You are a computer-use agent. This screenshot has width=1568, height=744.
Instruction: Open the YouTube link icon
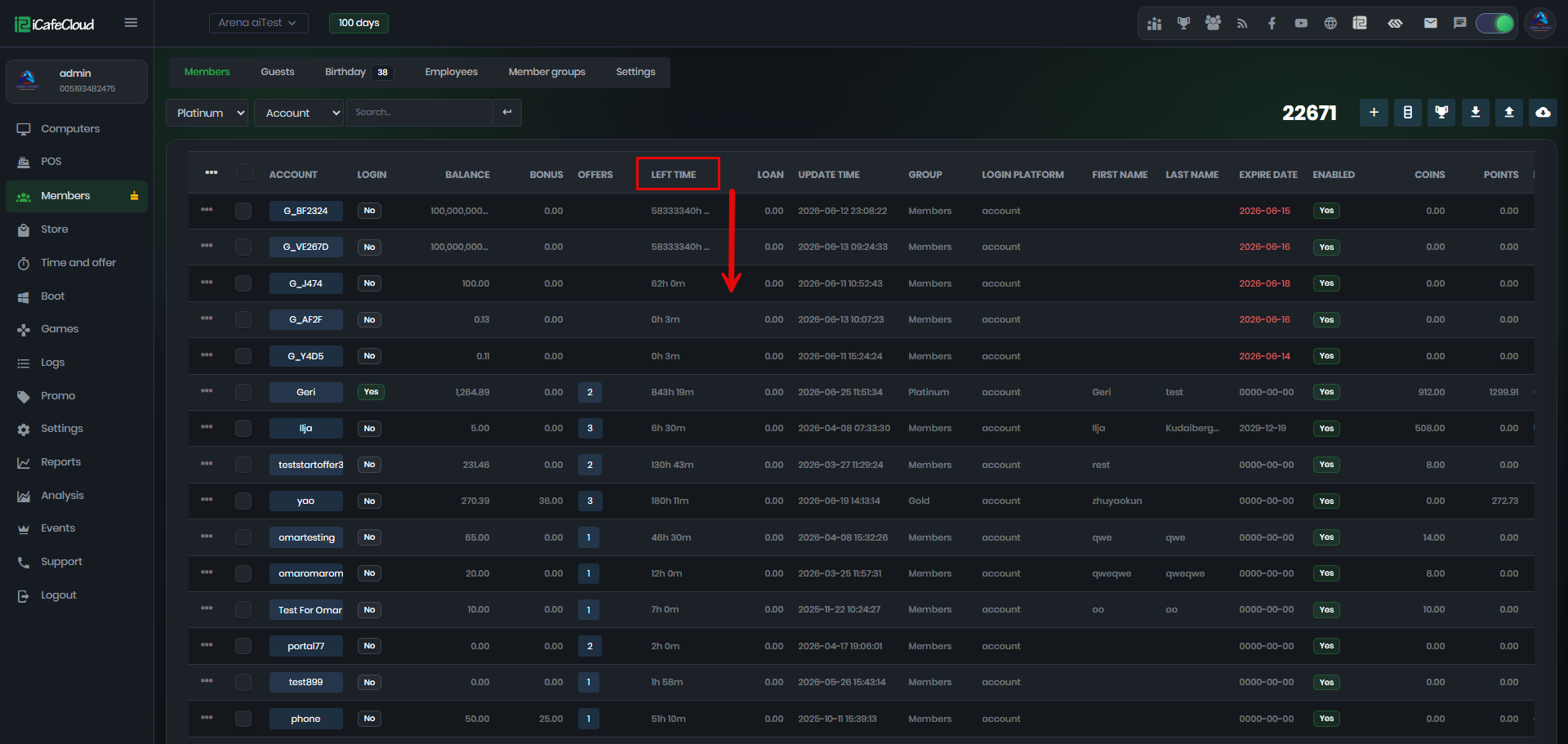[x=1301, y=24]
